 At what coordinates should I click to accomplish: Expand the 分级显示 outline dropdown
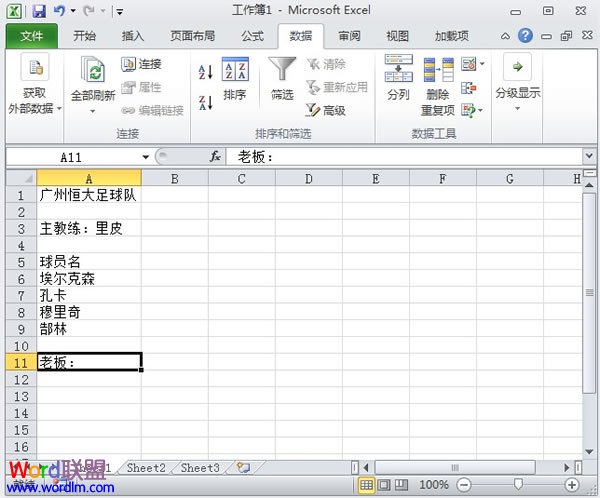click(517, 108)
